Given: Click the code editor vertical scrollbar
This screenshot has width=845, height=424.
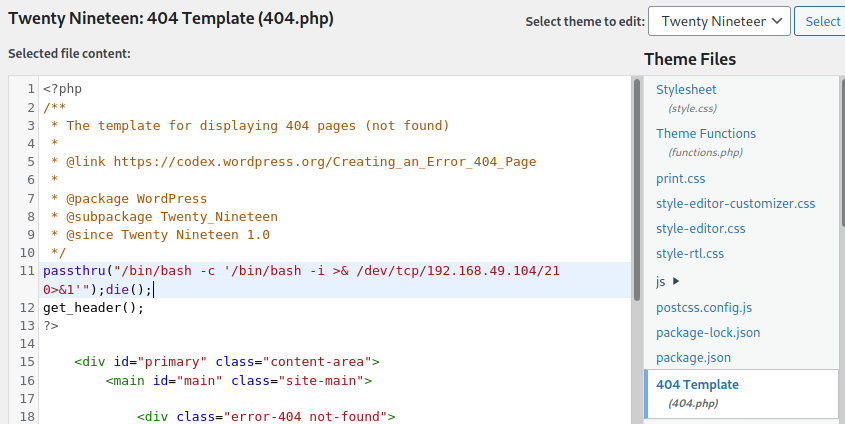Looking at the screenshot, I should tap(637, 190).
